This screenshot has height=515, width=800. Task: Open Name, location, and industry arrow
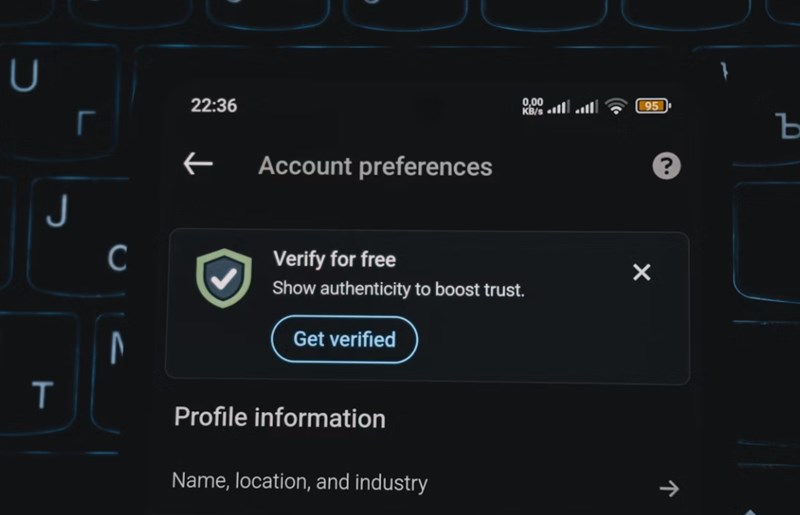669,488
